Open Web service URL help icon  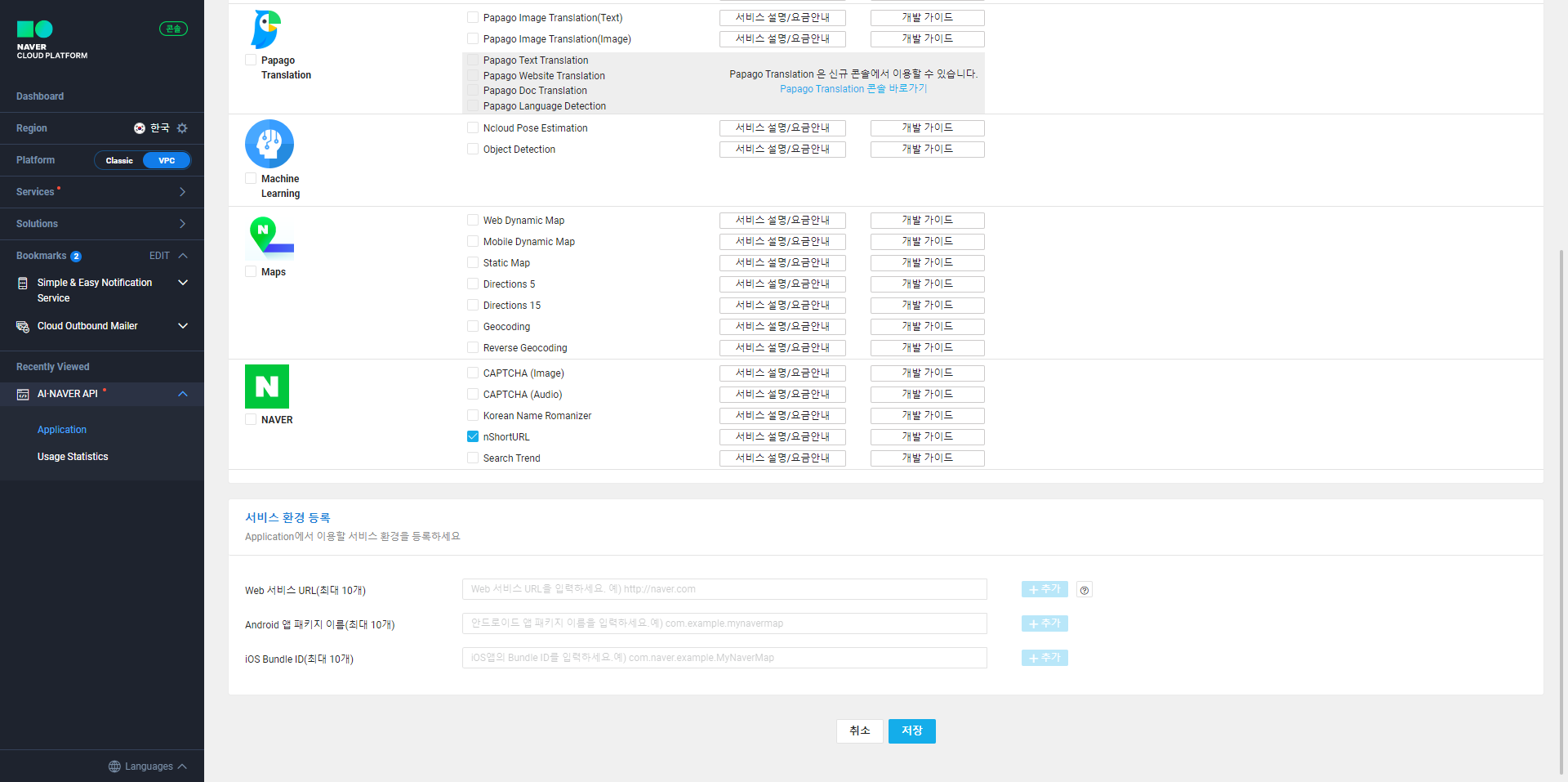1085,590
